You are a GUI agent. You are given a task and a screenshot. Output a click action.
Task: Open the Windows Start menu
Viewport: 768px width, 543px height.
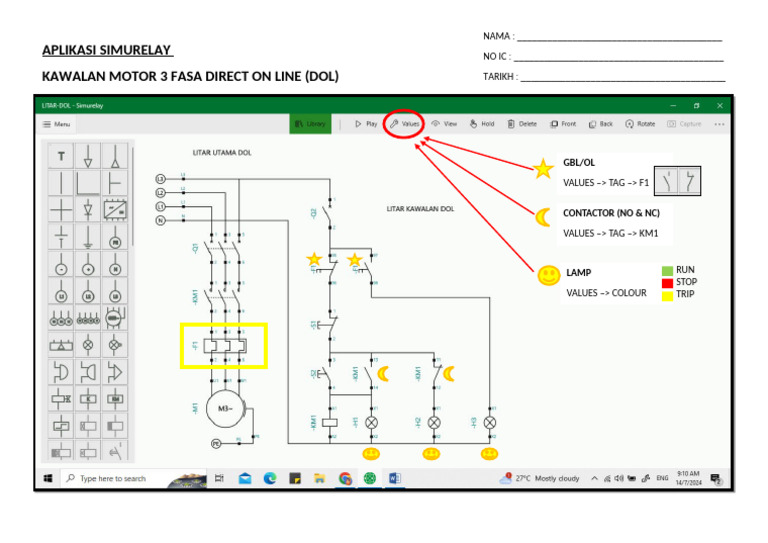48,478
